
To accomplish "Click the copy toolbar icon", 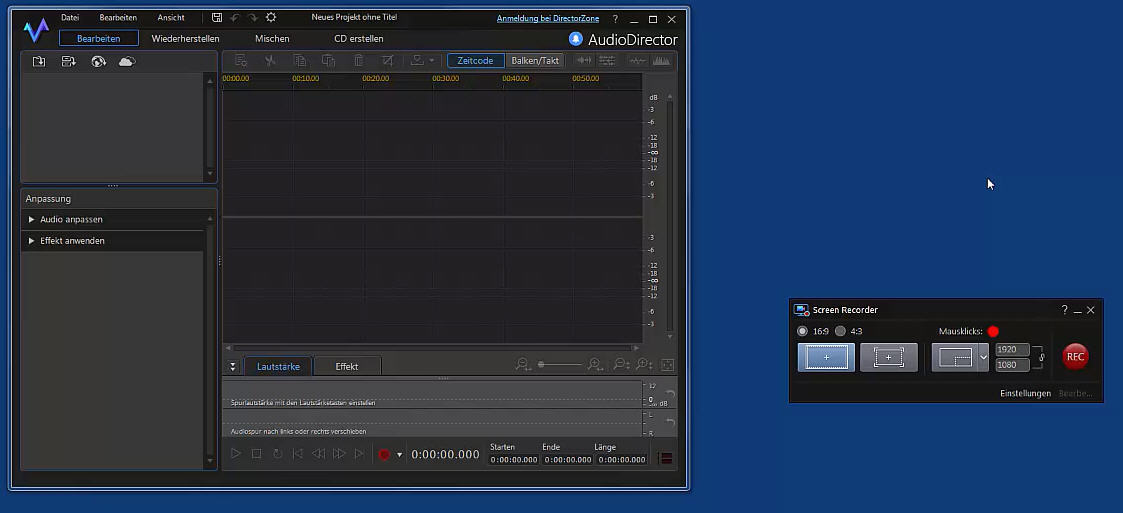I will click(x=299, y=61).
